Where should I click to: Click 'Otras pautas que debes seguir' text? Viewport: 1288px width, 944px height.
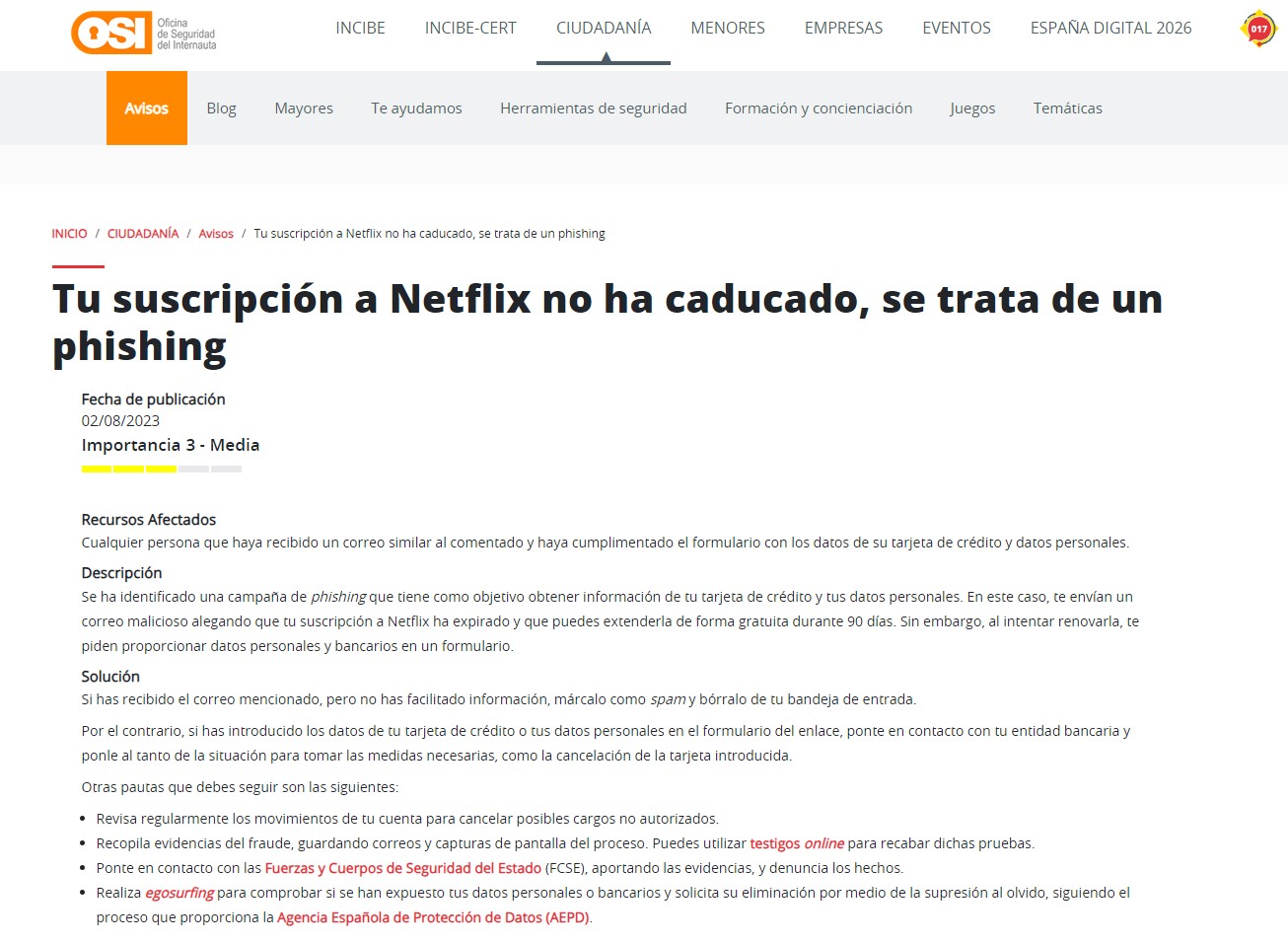[240, 787]
